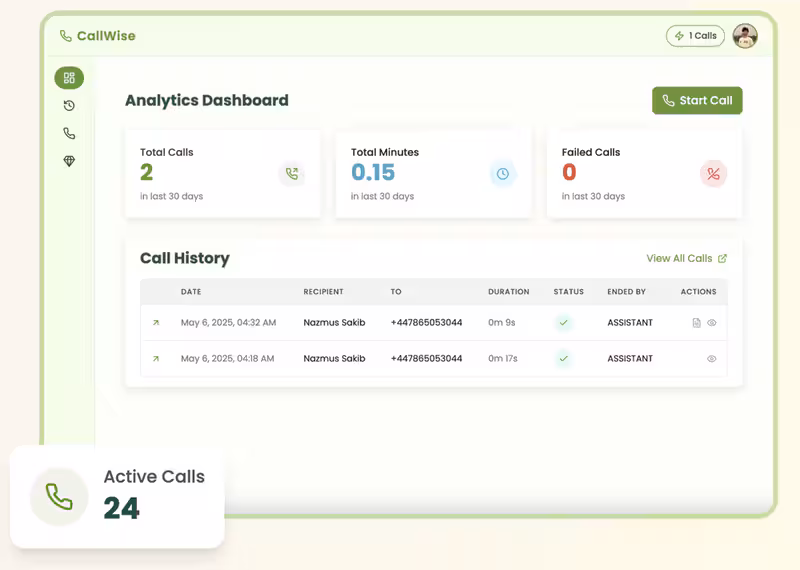Click the phone number in the 0m 17s row
800x570 pixels.
(427, 359)
